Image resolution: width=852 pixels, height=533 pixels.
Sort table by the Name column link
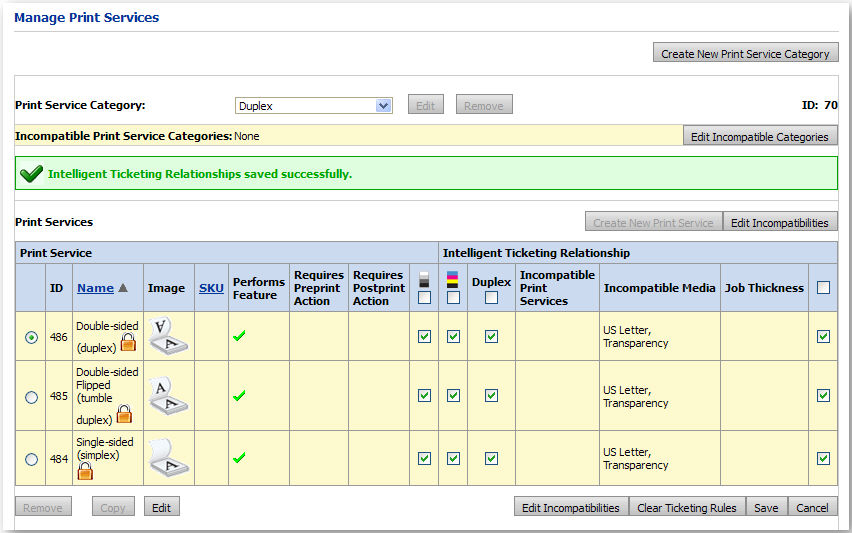pos(95,288)
